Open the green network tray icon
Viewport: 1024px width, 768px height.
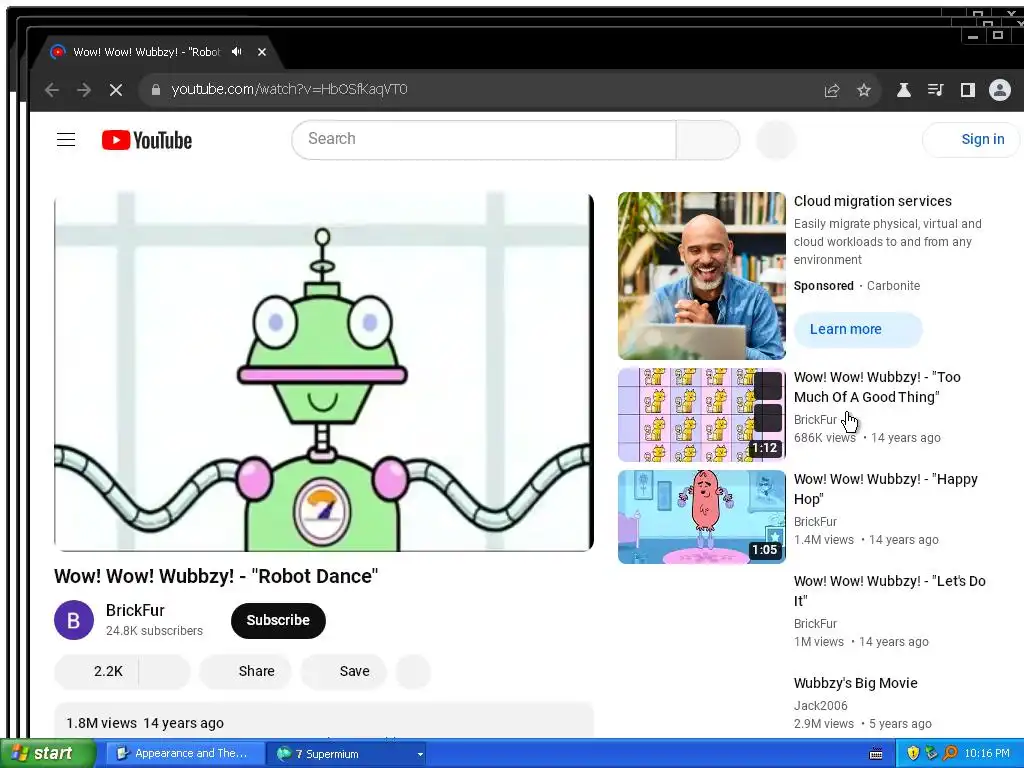pyautogui.click(x=931, y=753)
